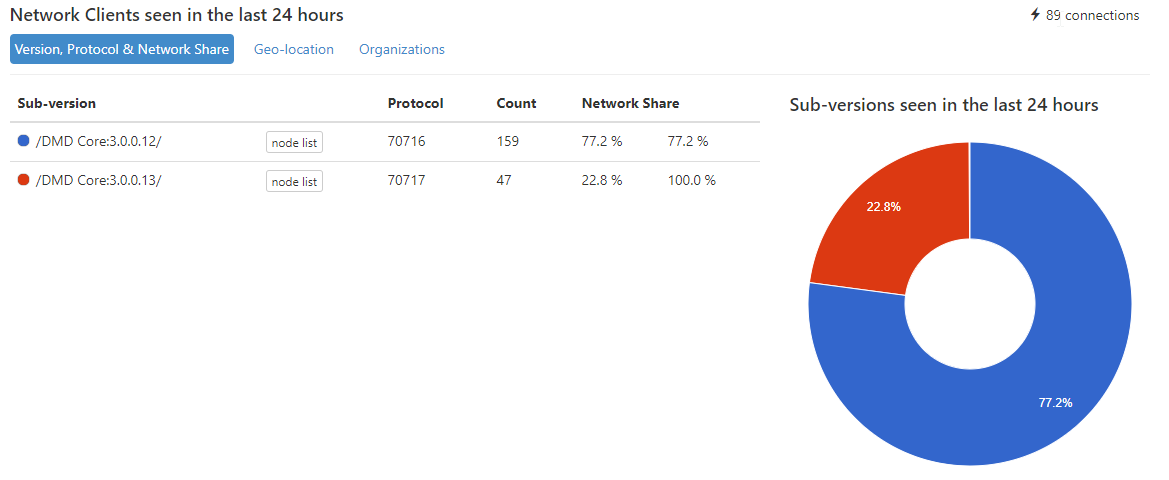Click the Network Share column header
This screenshot has height=480, width=1169.
click(631, 104)
